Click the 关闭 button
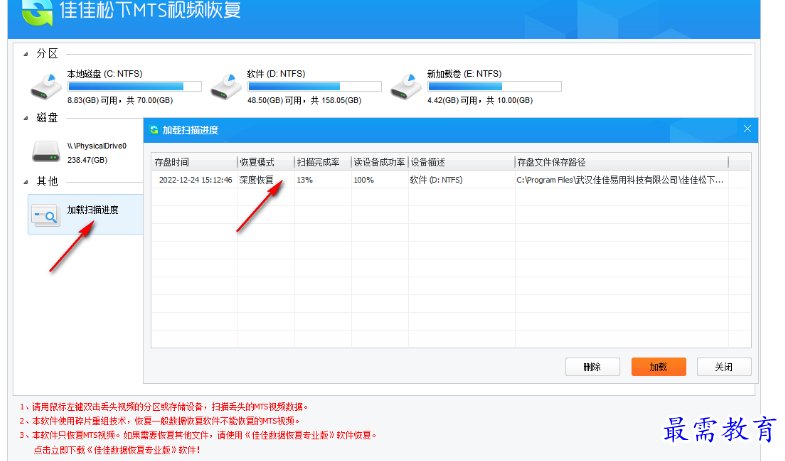 [x=724, y=367]
